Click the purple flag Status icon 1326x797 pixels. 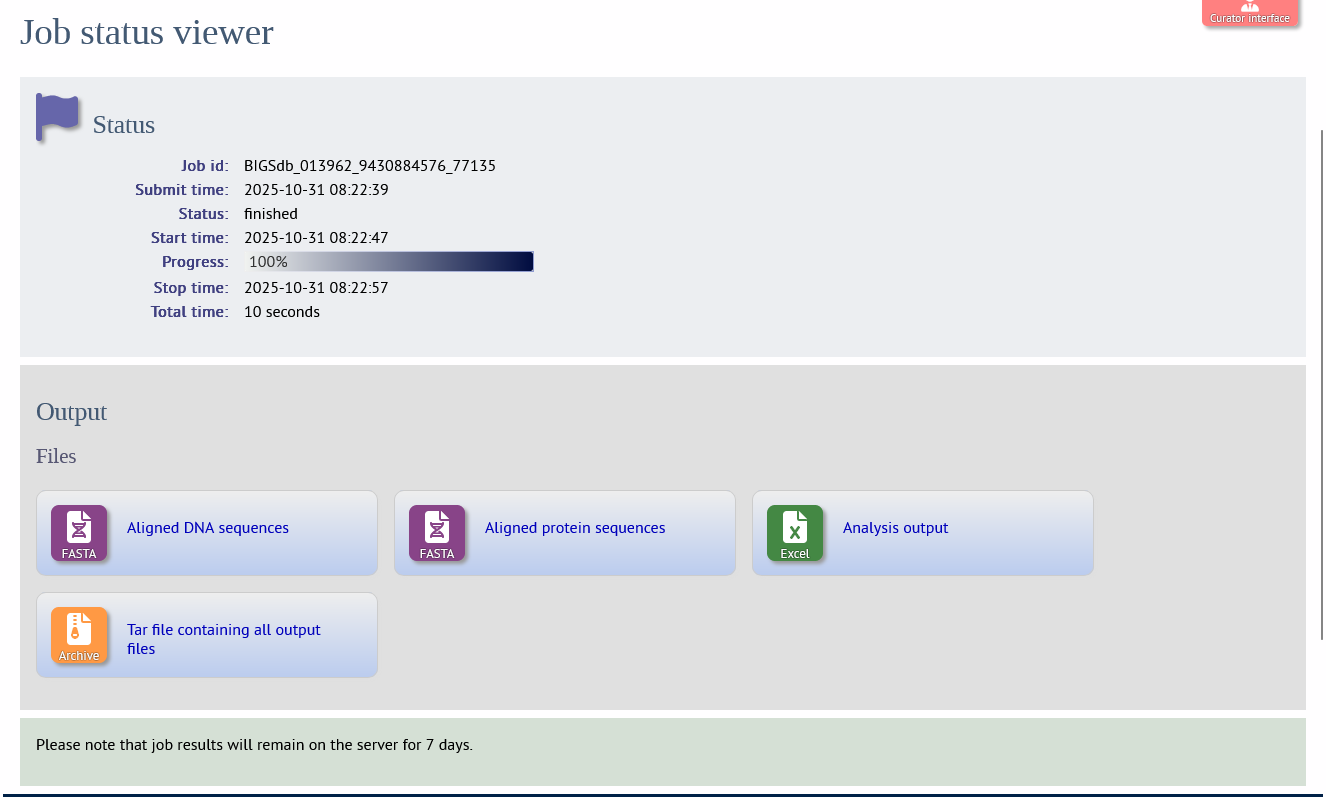tap(57, 118)
